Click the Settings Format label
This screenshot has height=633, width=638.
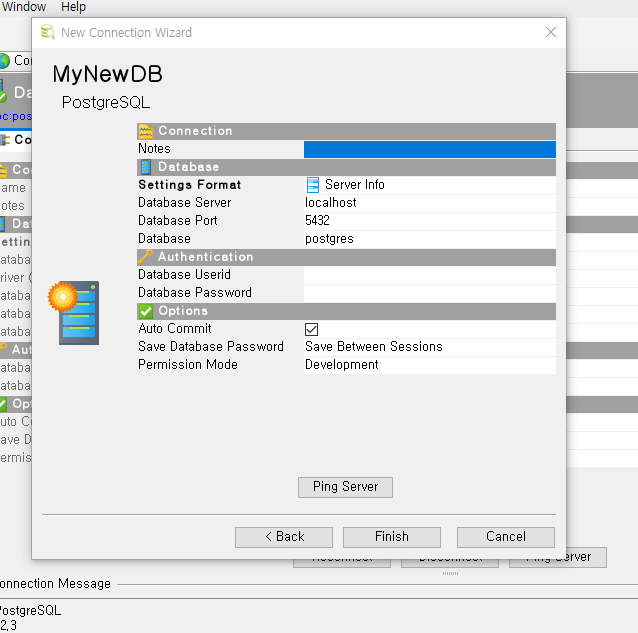190,185
